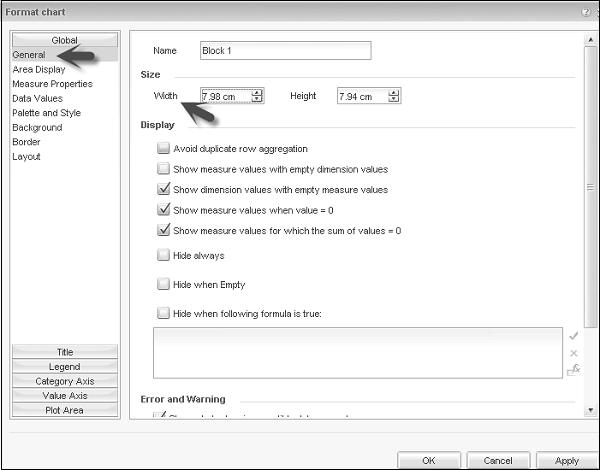This screenshot has width=600, height=470.
Task: Click the scrollbar up arrow
Action: click(590, 39)
